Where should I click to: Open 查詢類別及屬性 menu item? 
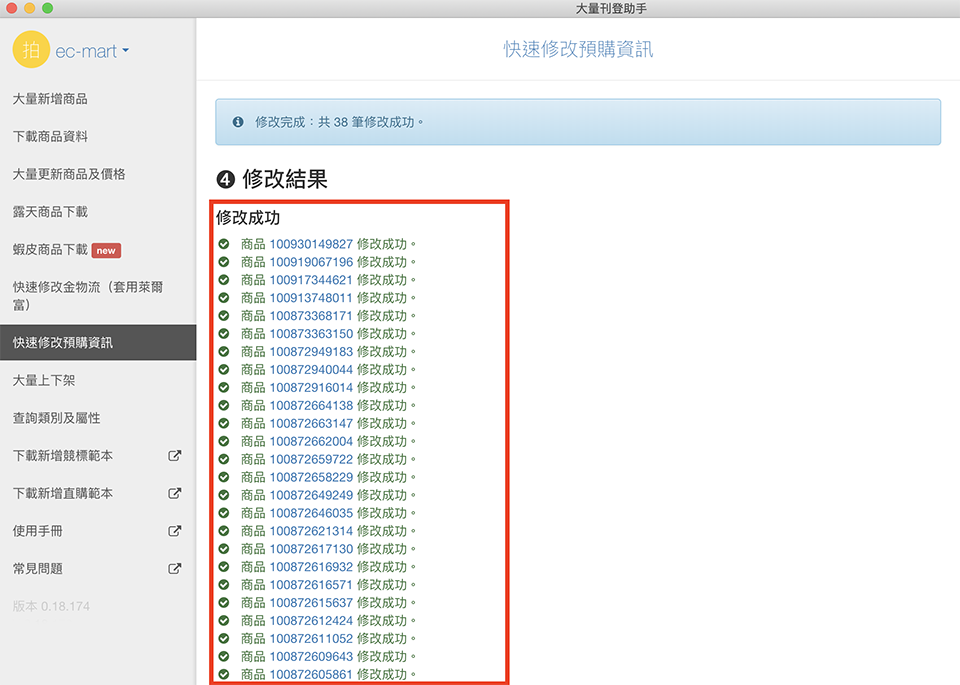coord(56,418)
